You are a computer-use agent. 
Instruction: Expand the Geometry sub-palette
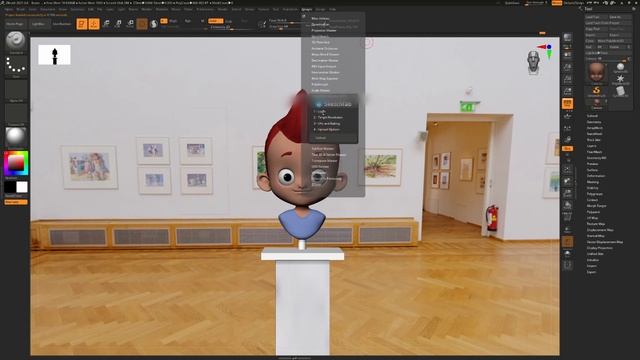[x=594, y=122]
